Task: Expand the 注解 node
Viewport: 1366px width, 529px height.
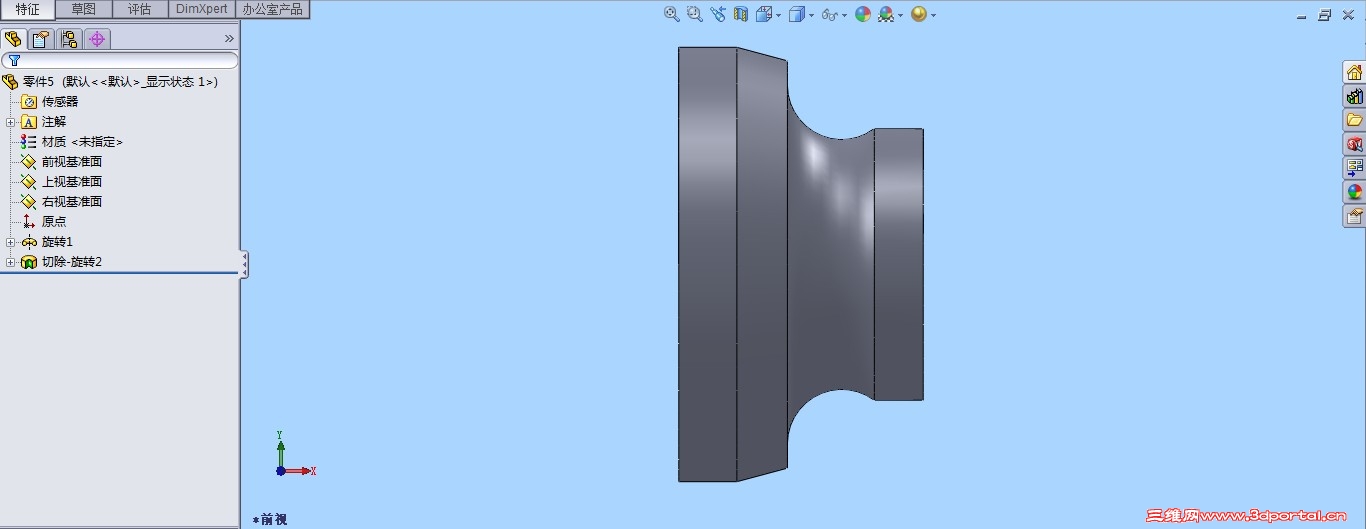Action: [10, 122]
